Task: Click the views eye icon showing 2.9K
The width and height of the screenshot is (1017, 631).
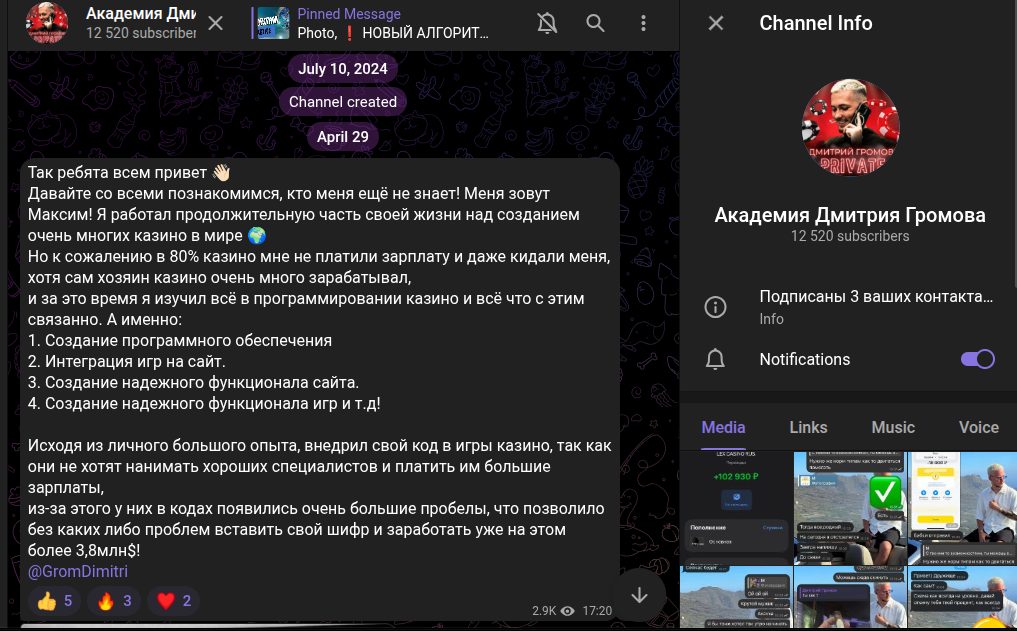Action: coord(568,611)
